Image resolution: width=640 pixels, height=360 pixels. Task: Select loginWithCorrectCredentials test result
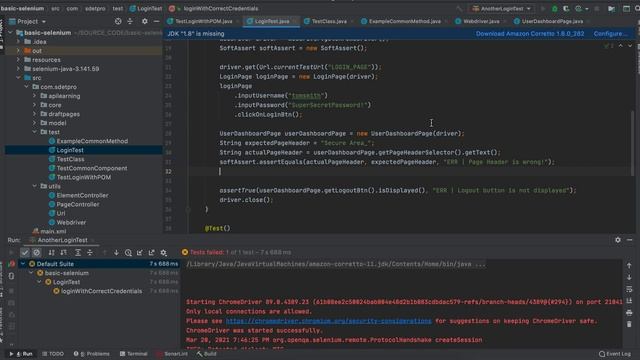click(x=102, y=291)
